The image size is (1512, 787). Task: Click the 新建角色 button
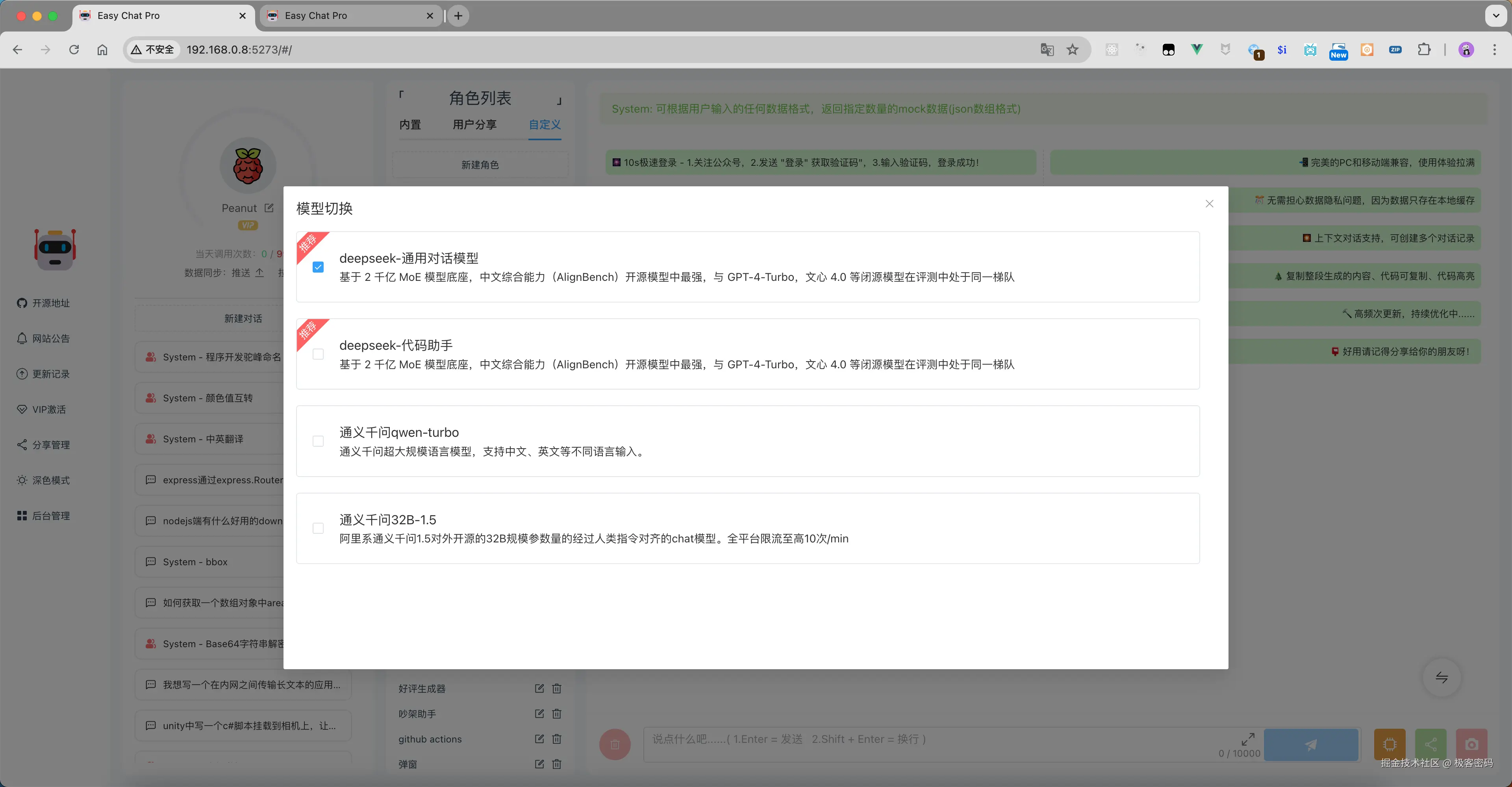pyautogui.click(x=480, y=164)
